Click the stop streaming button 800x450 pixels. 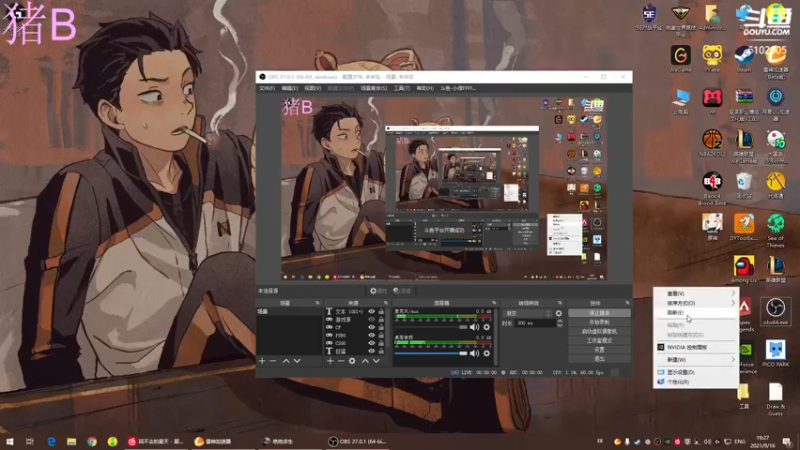click(x=599, y=313)
